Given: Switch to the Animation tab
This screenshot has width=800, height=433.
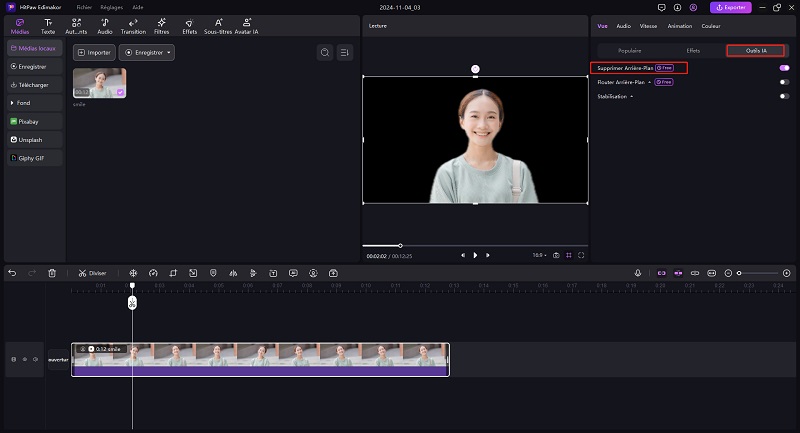Looking at the screenshot, I should point(679,26).
